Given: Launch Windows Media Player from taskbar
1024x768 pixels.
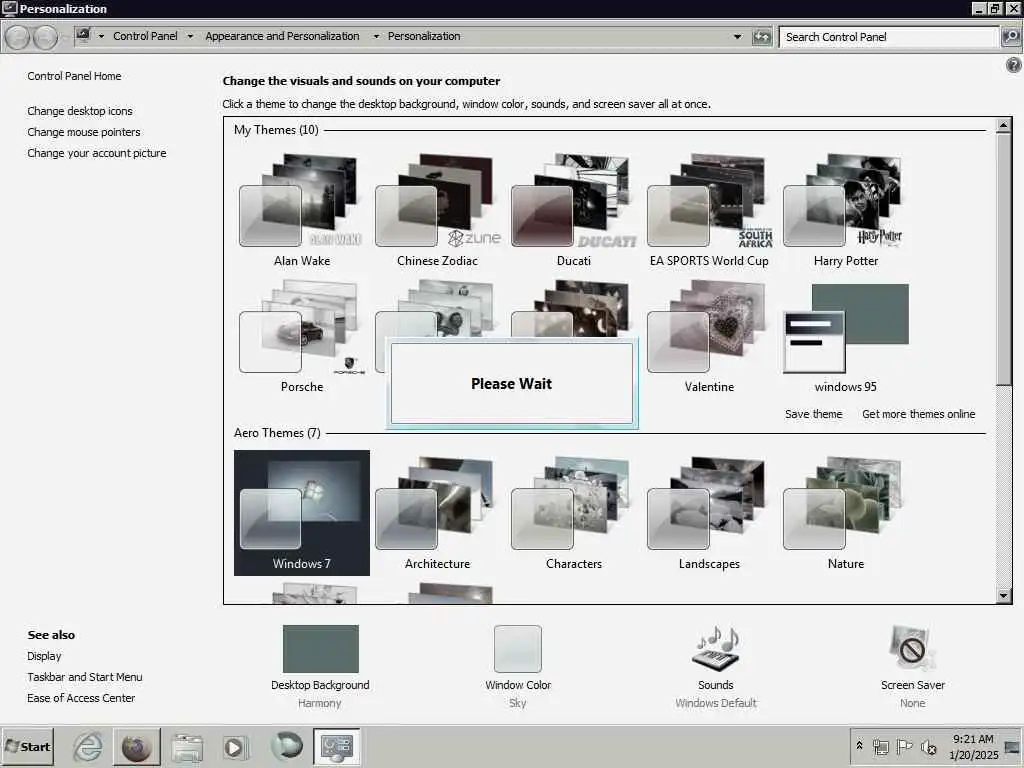Looking at the screenshot, I should click(x=234, y=747).
